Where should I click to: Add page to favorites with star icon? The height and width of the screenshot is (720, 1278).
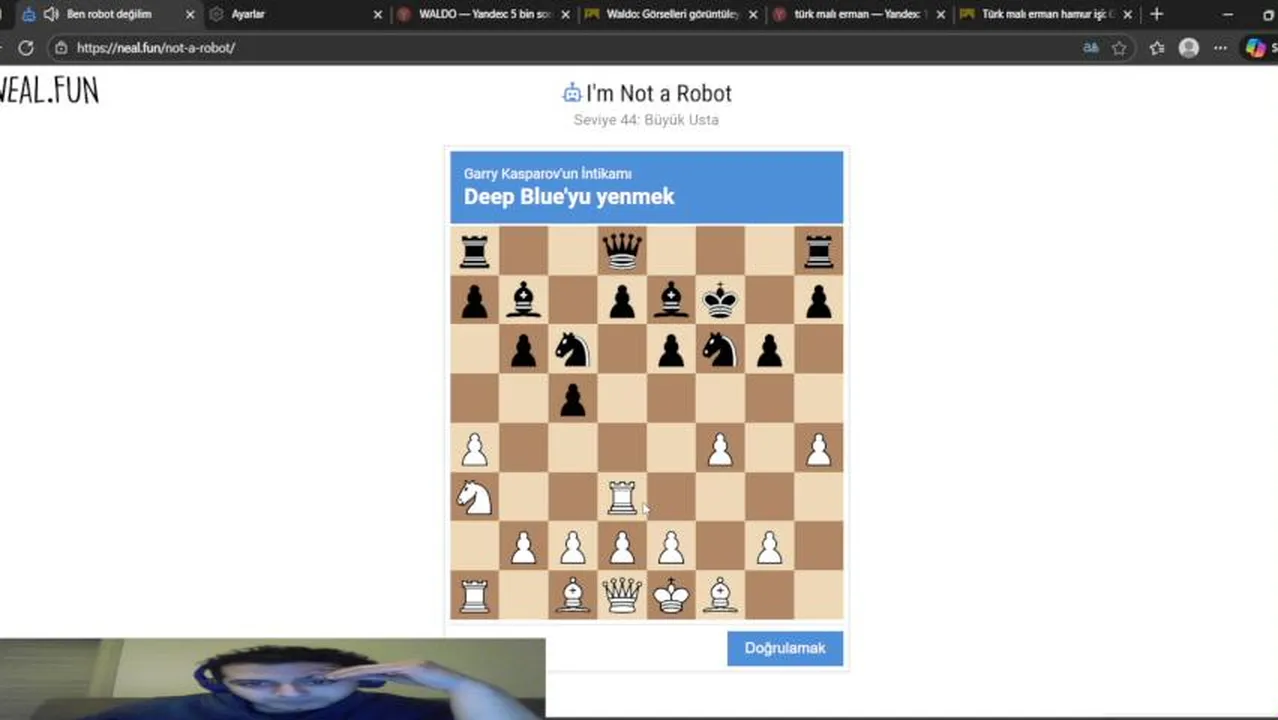pyautogui.click(x=1120, y=47)
